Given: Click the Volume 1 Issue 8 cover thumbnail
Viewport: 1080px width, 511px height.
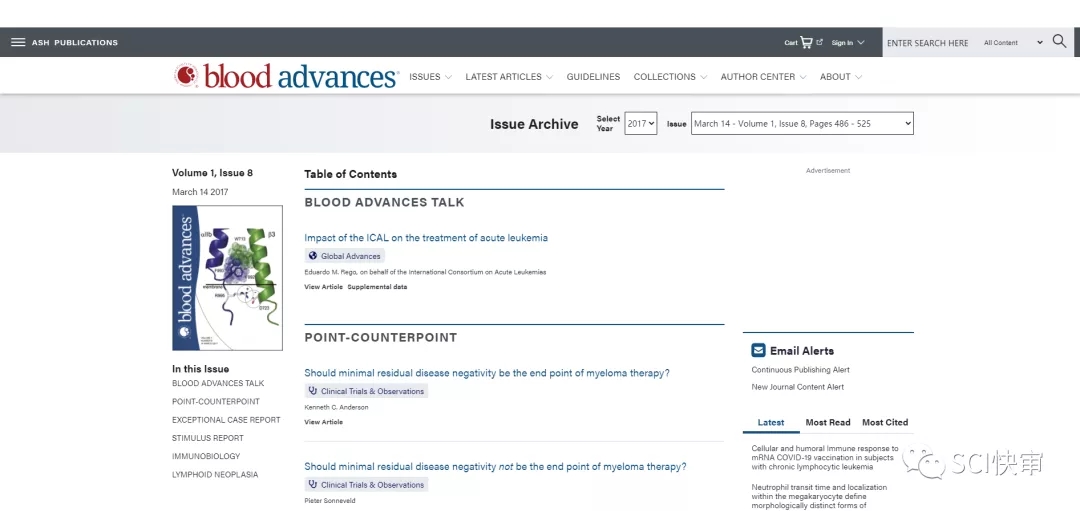Looking at the screenshot, I should point(227,278).
